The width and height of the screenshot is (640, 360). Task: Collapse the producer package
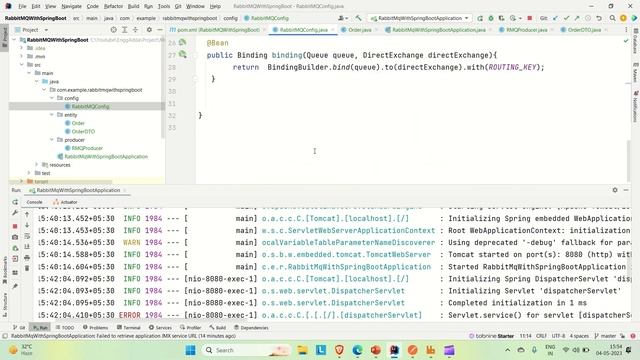(52, 140)
